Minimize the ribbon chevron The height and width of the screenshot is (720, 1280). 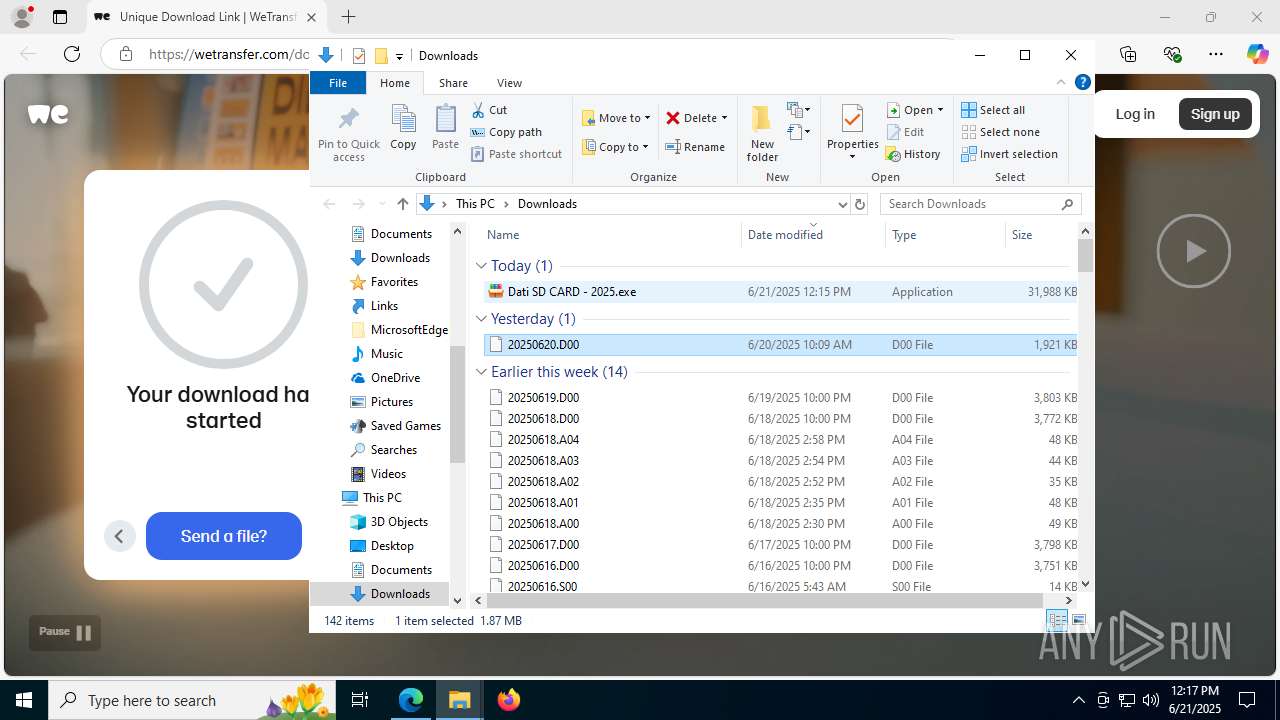point(1061,83)
